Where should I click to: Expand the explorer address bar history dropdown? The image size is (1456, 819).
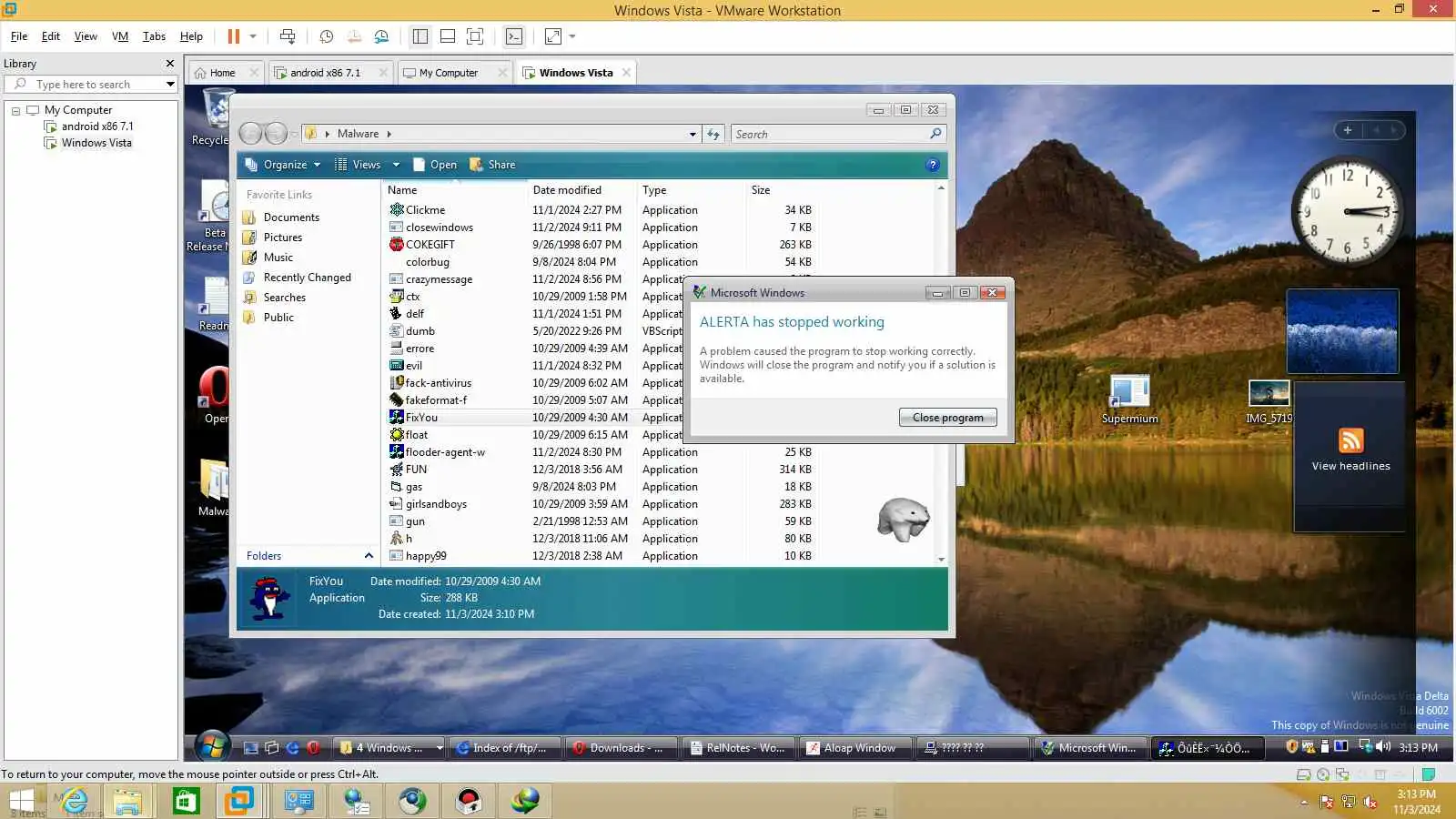tap(693, 134)
